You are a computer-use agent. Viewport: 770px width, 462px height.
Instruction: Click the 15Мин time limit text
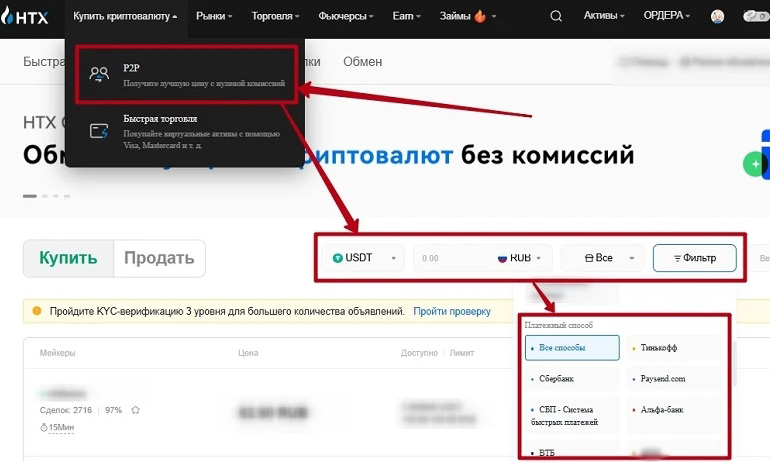click(x=61, y=428)
